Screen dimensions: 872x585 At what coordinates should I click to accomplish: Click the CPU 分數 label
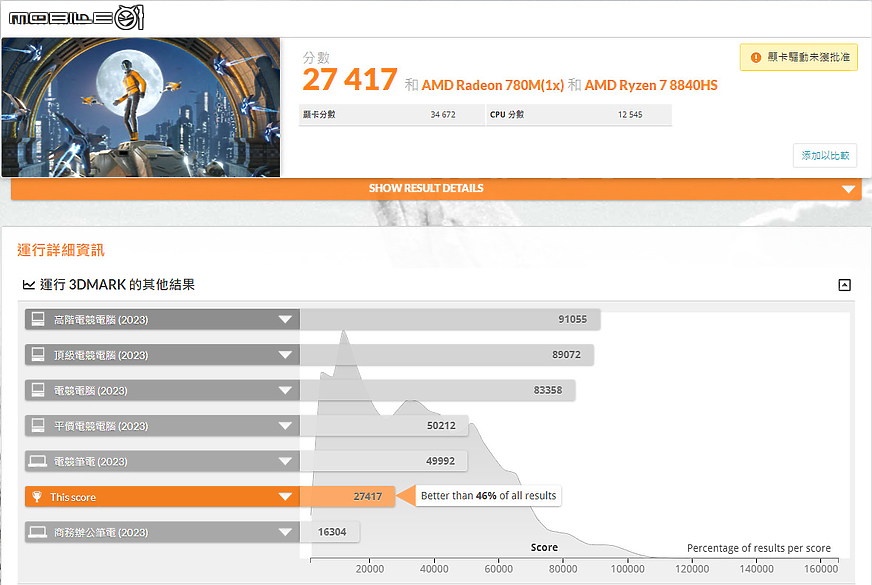pos(507,115)
